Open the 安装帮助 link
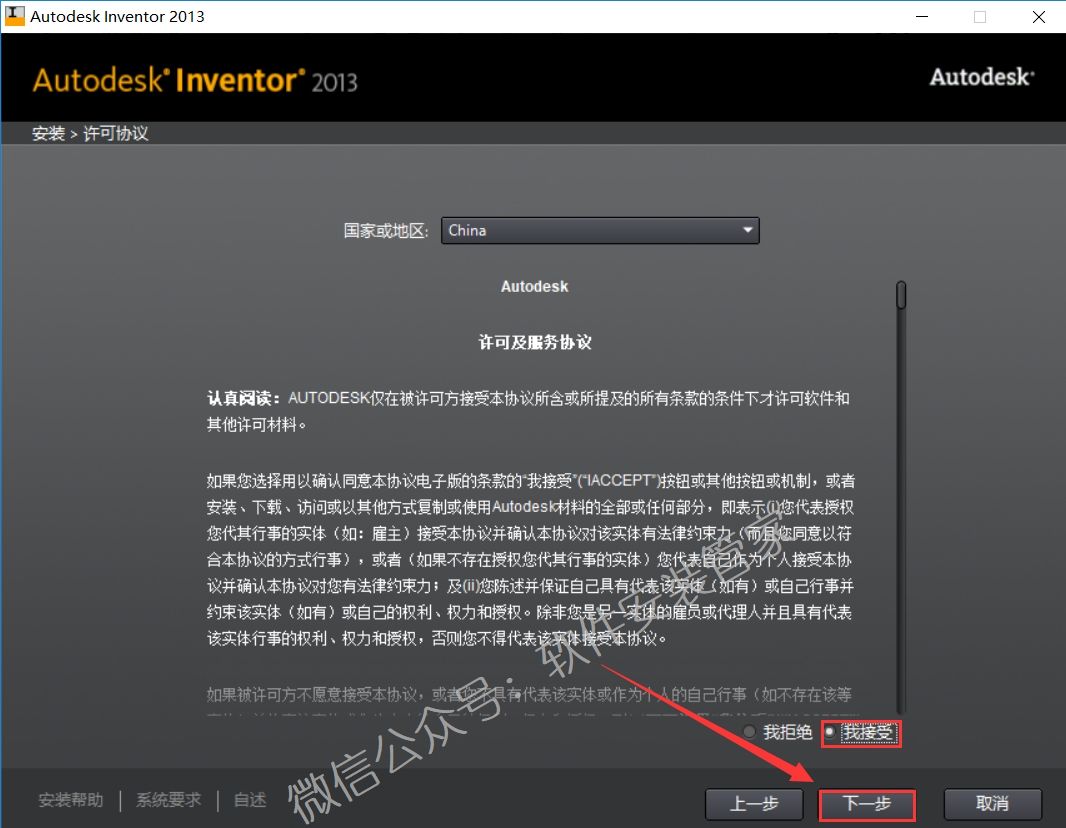This screenshot has width=1066, height=828. [x=70, y=800]
